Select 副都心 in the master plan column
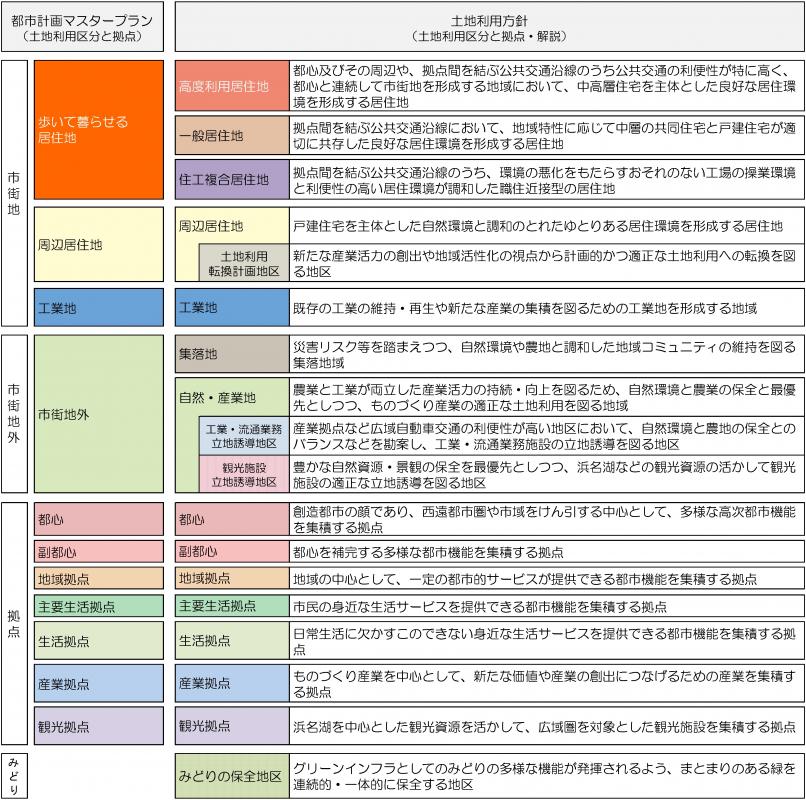Screen dimensions: 806x800 click(98, 552)
